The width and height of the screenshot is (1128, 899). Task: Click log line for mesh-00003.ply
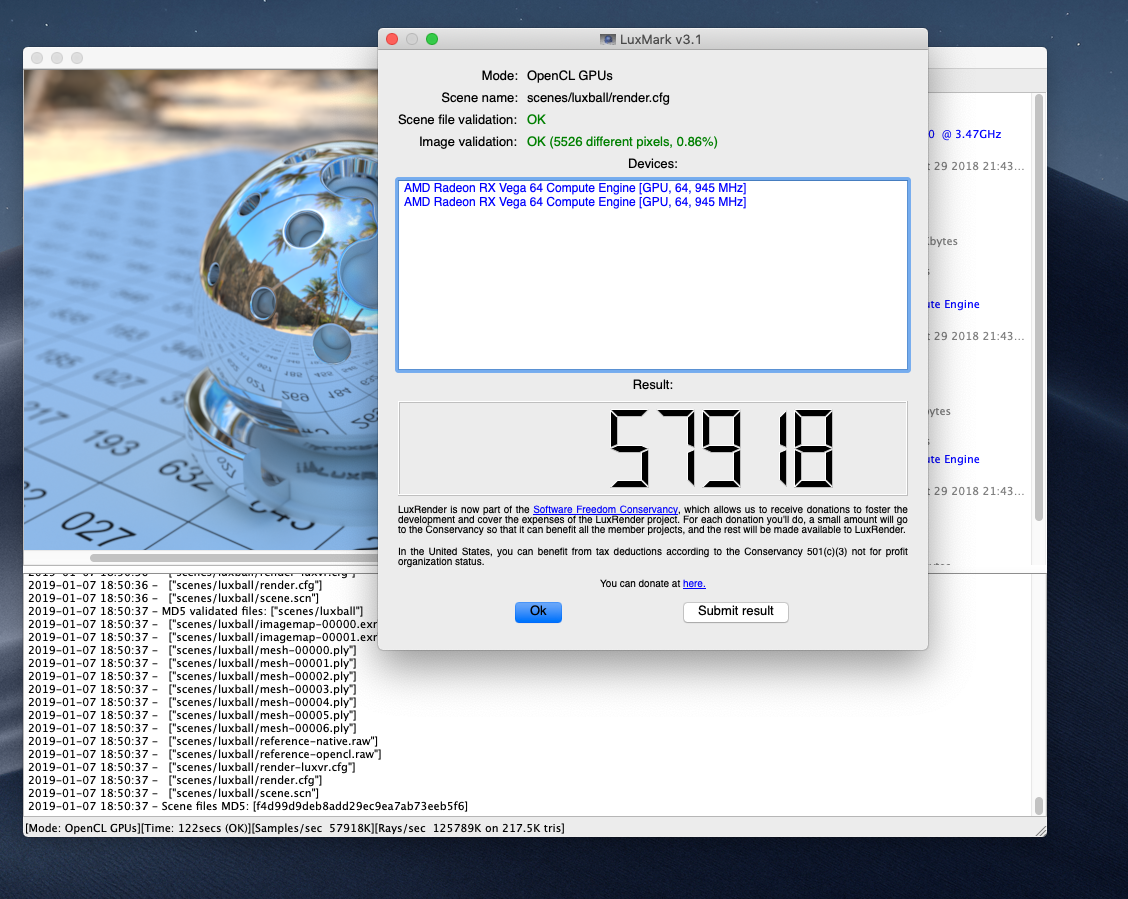192,689
